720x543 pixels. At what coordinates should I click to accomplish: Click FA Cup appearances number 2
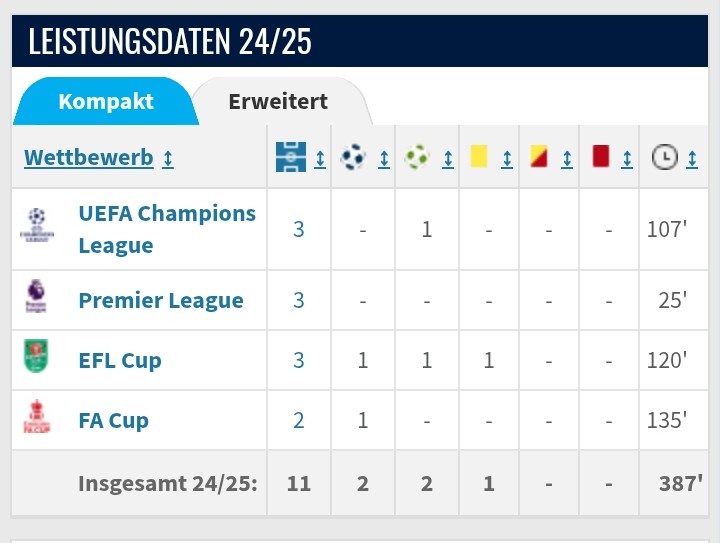point(299,420)
